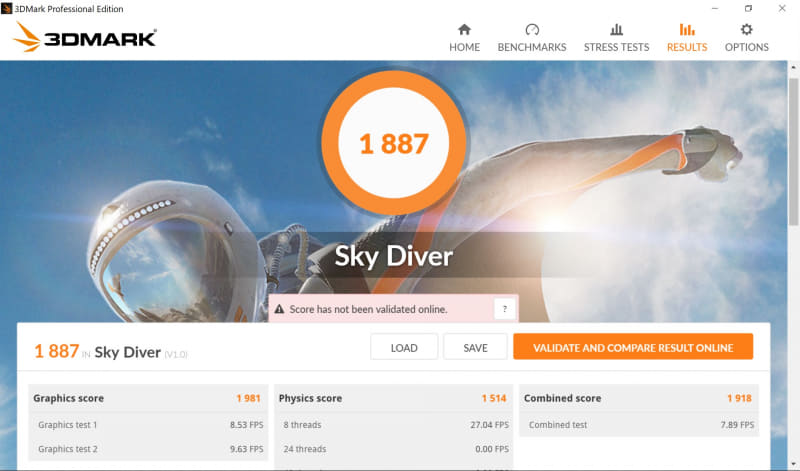Click the Graphics score value 1 981
The height and width of the screenshot is (471, 800).
tap(248, 398)
